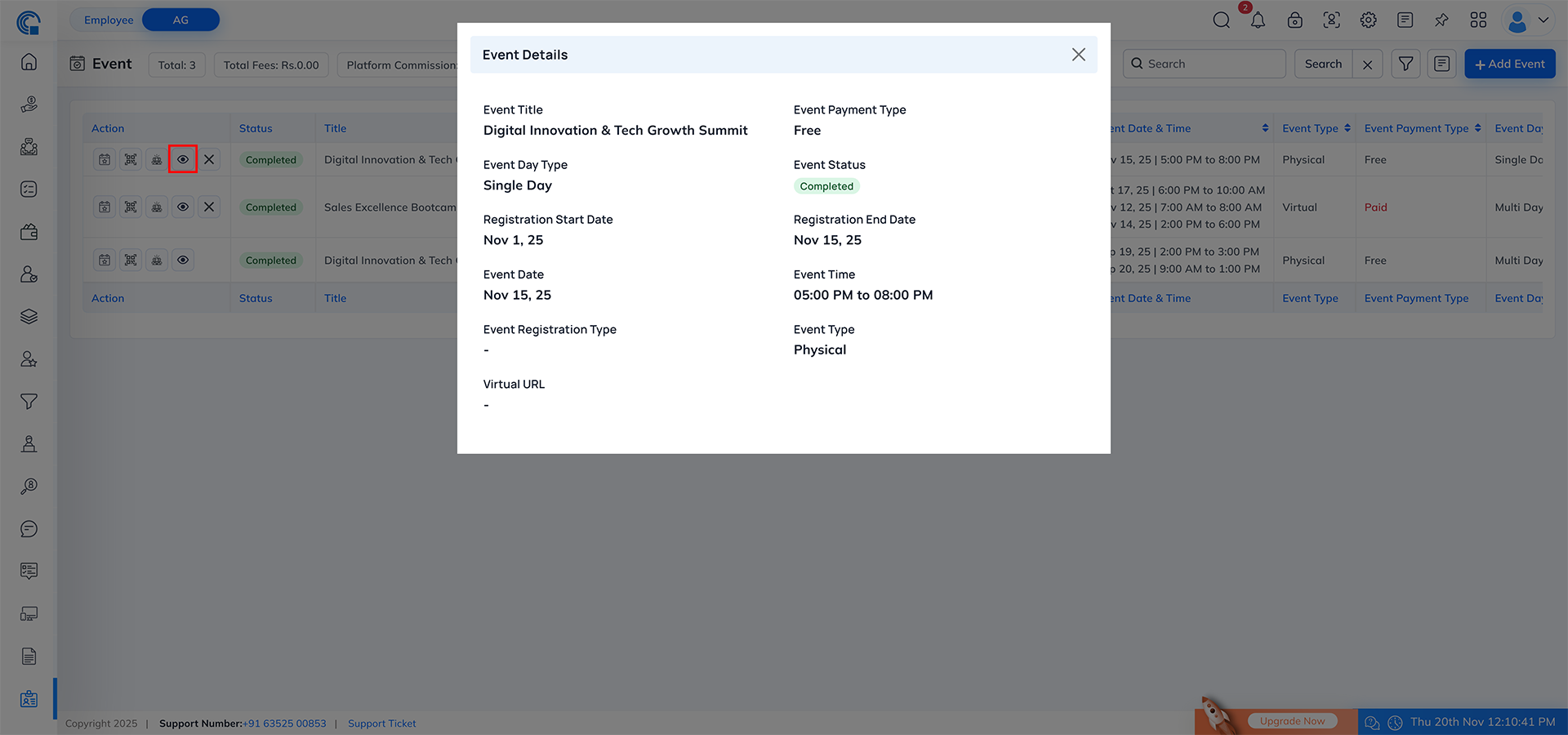Close the Event Details dialog with X
Screen dimensions: 1568x735
pyautogui.click(x=1078, y=54)
